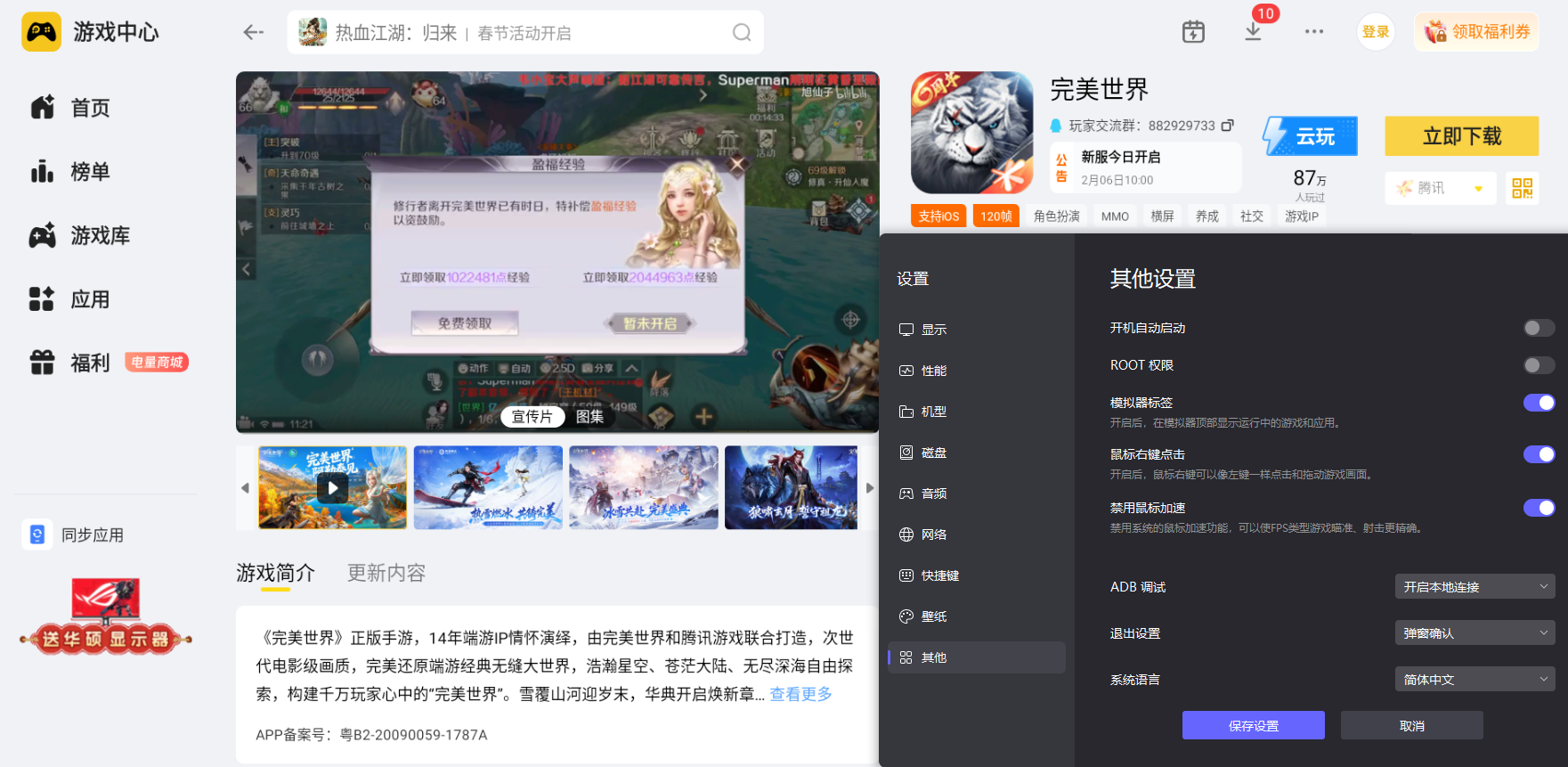Click the 机型 device model icon
This screenshot has width=1568, height=767.
(x=906, y=412)
